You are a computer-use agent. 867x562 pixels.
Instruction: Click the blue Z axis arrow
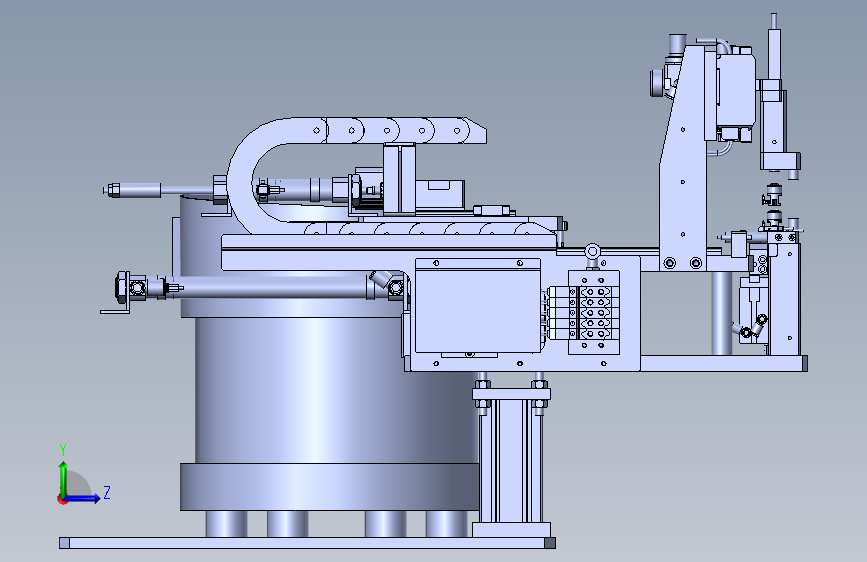click(83, 498)
